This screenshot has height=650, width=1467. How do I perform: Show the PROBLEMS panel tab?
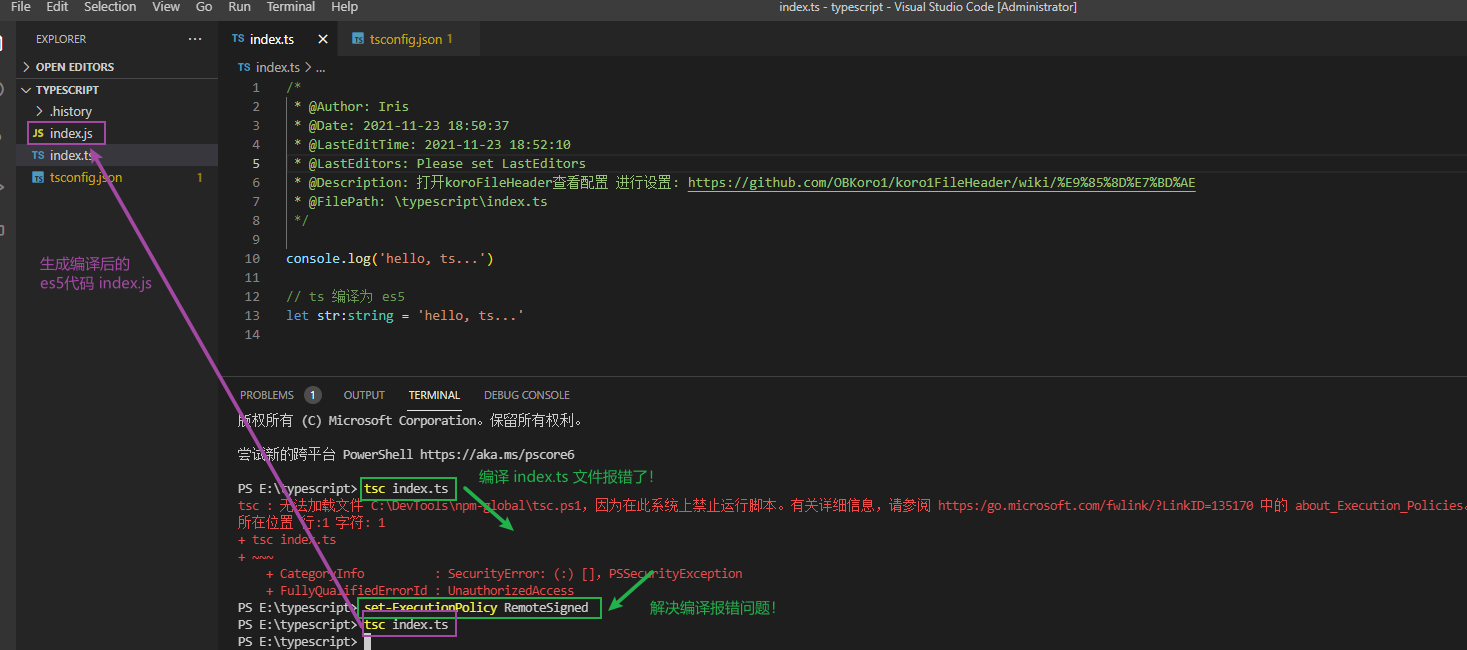coord(267,395)
